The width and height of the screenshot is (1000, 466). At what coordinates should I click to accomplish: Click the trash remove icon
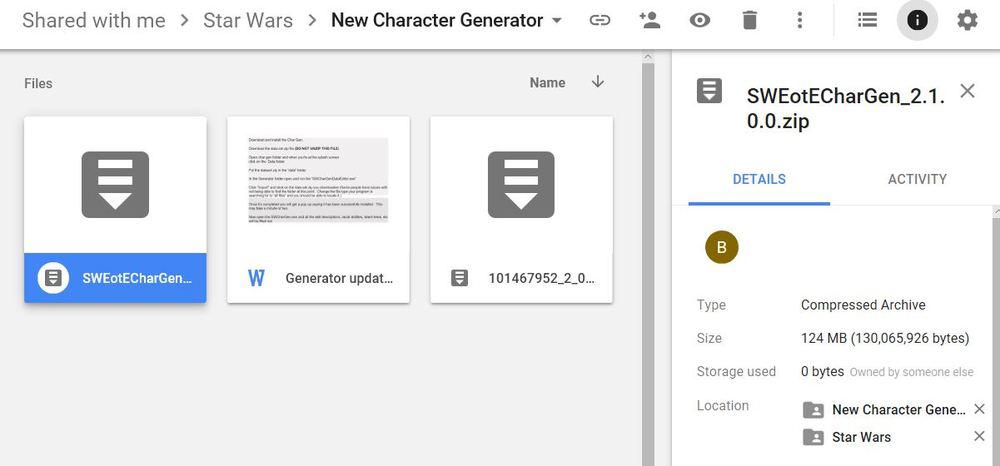(749, 21)
